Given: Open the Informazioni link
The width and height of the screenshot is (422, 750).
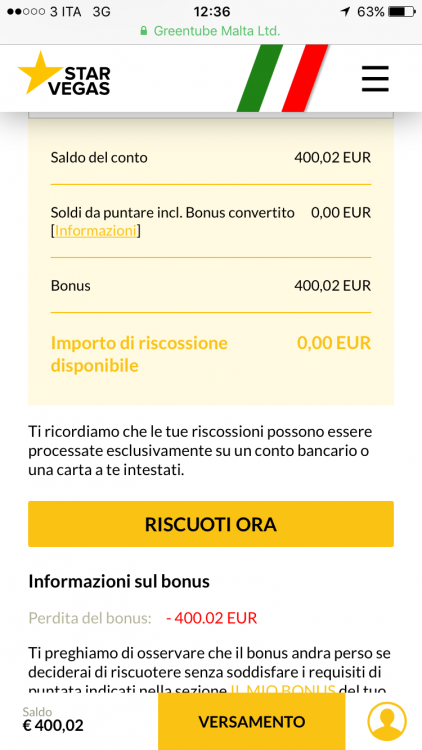Looking at the screenshot, I should (96, 231).
